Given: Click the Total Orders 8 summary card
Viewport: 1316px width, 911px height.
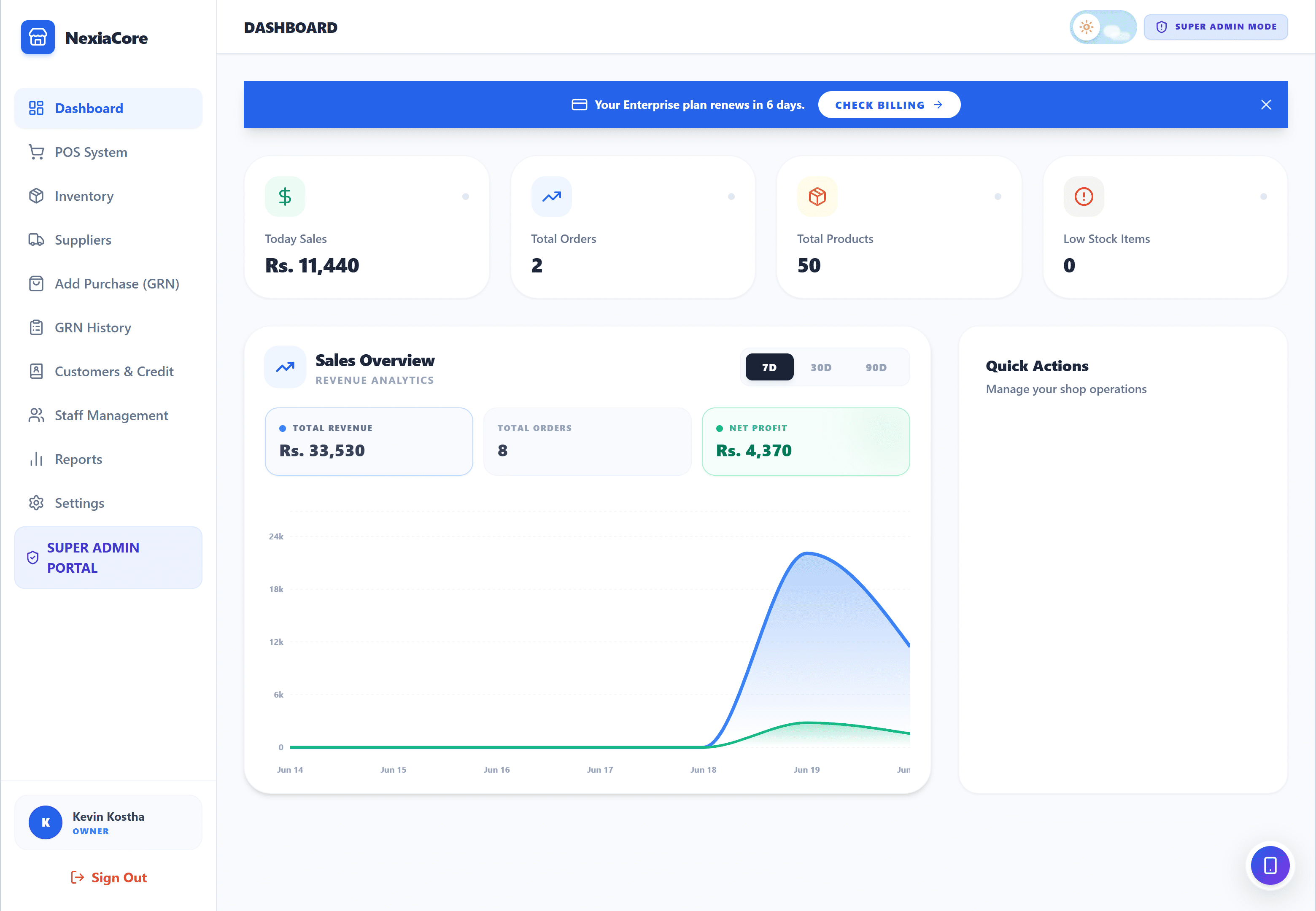Looking at the screenshot, I should point(587,442).
